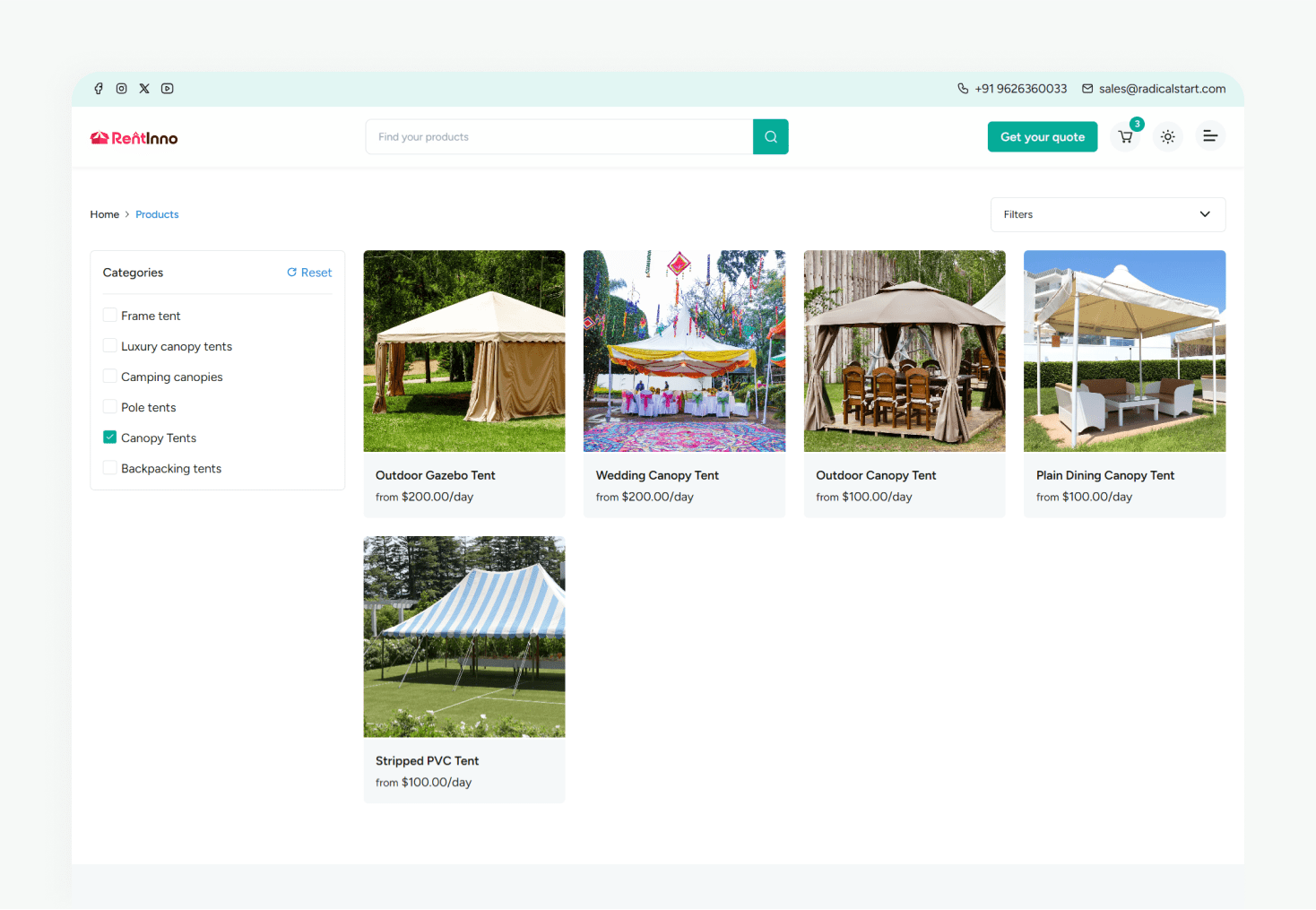Viewport: 1316px width, 910px height.
Task: Open the hamburger menu icon
Action: tap(1210, 136)
